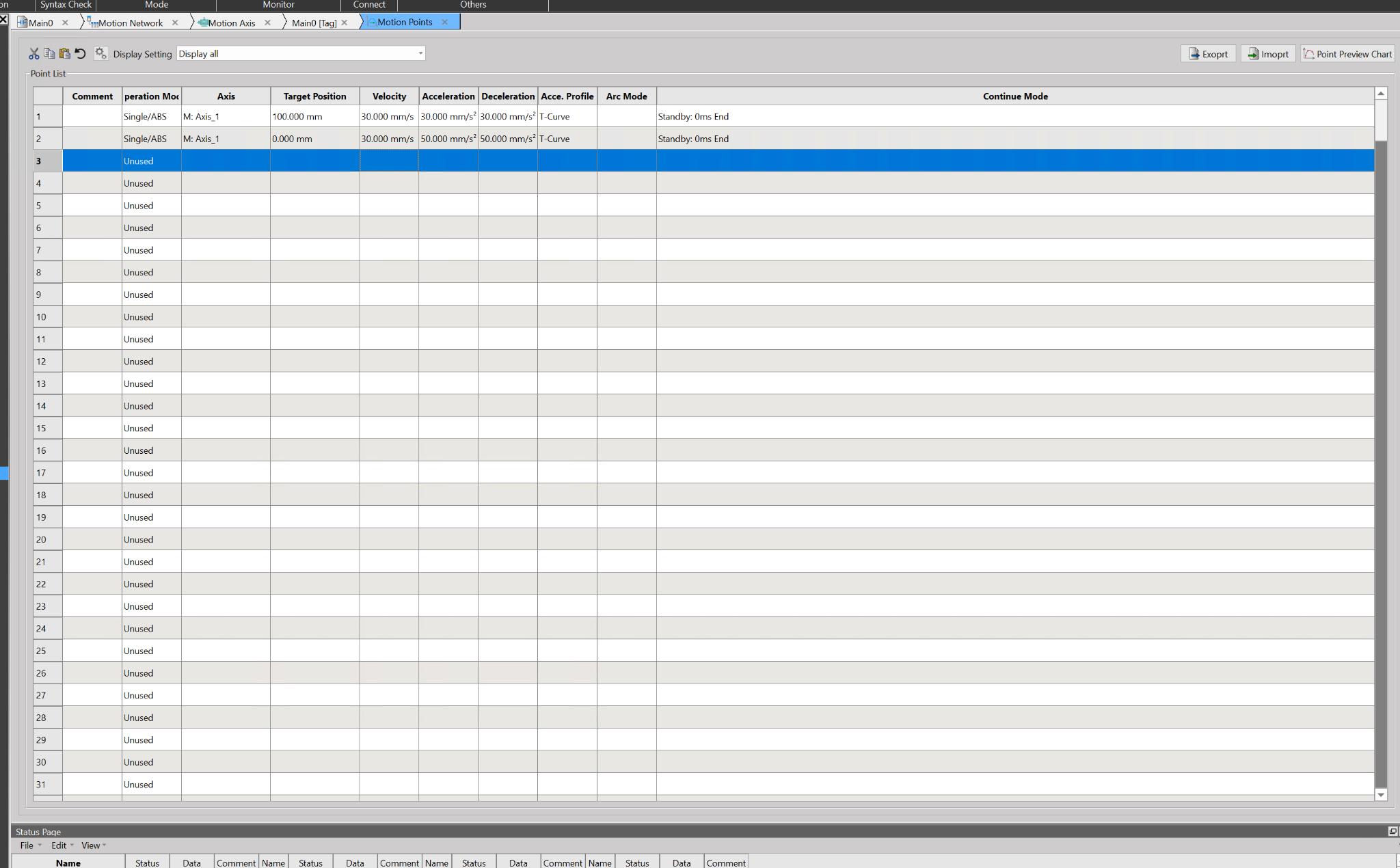
Task: Click the Paste clipboard icon
Action: 65,53
